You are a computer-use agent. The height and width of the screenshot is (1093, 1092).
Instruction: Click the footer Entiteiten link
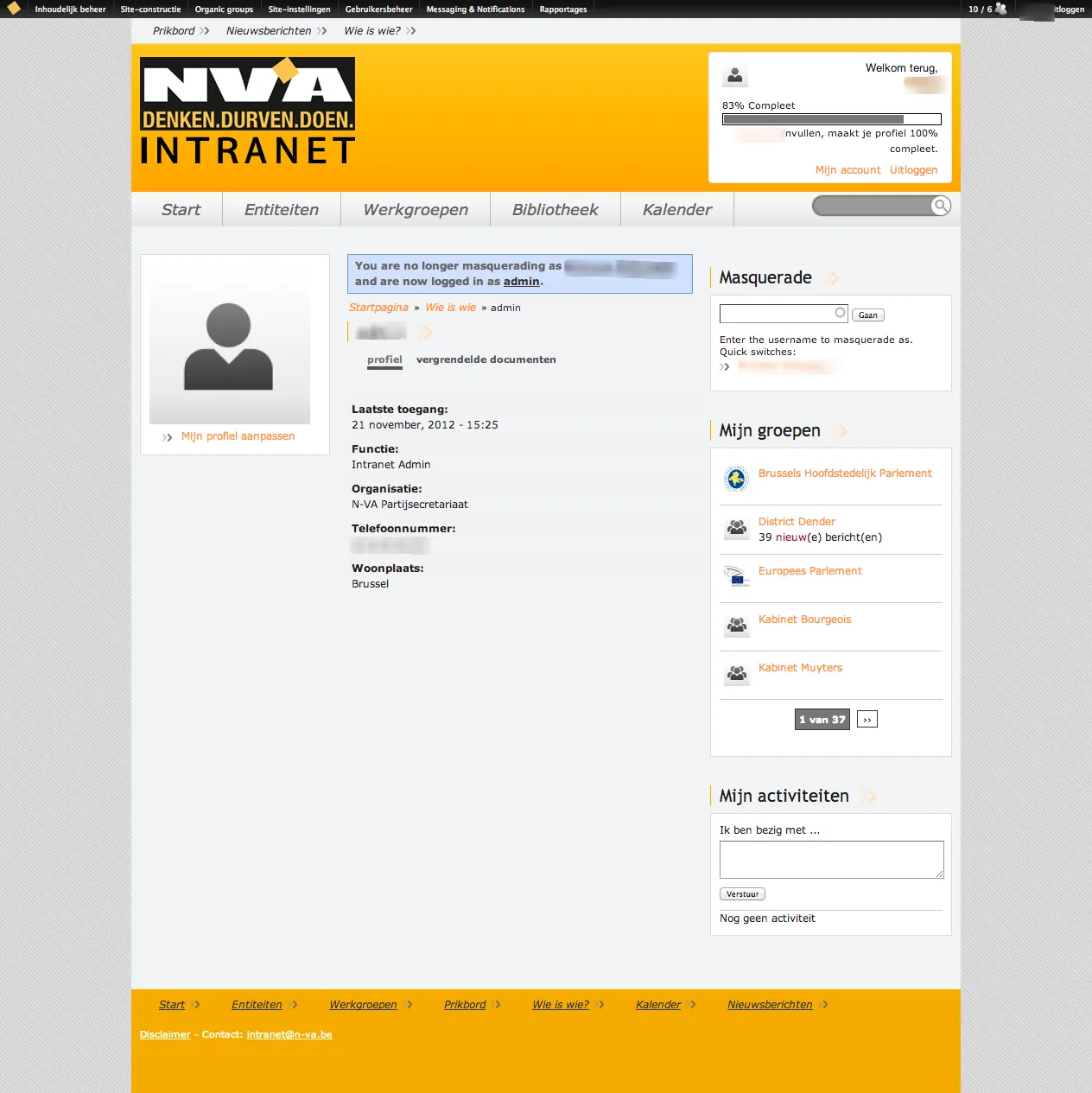coord(257,1005)
